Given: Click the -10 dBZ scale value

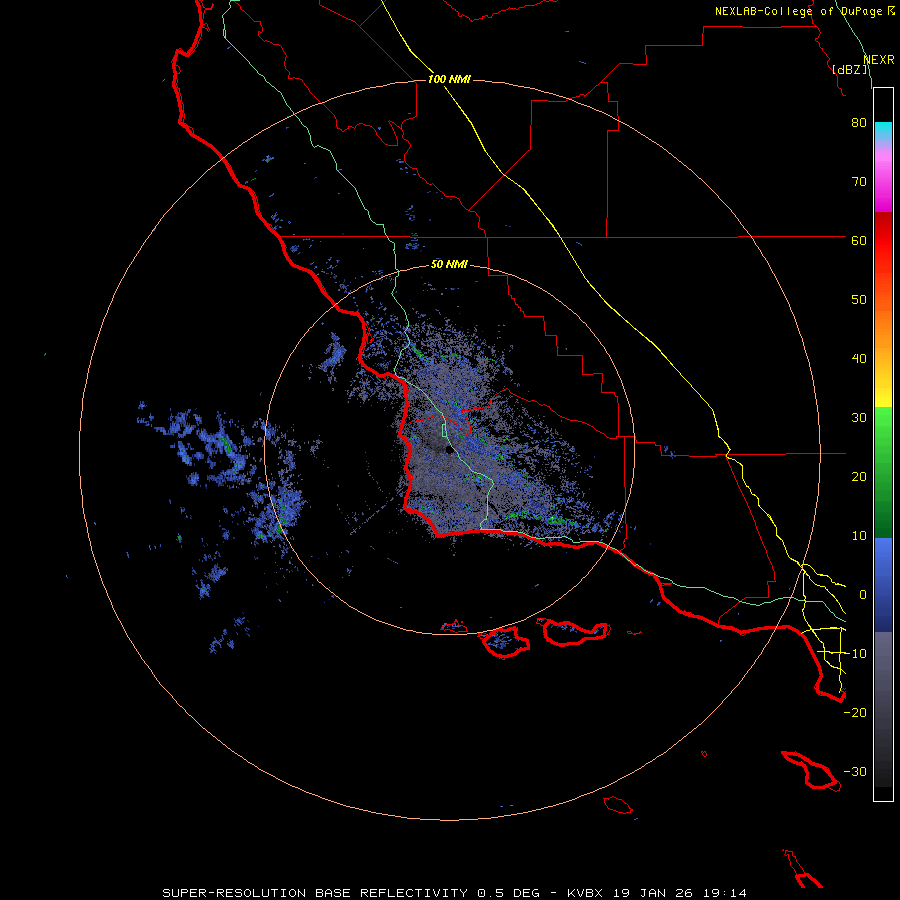Looking at the screenshot, I should tap(855, 654).
